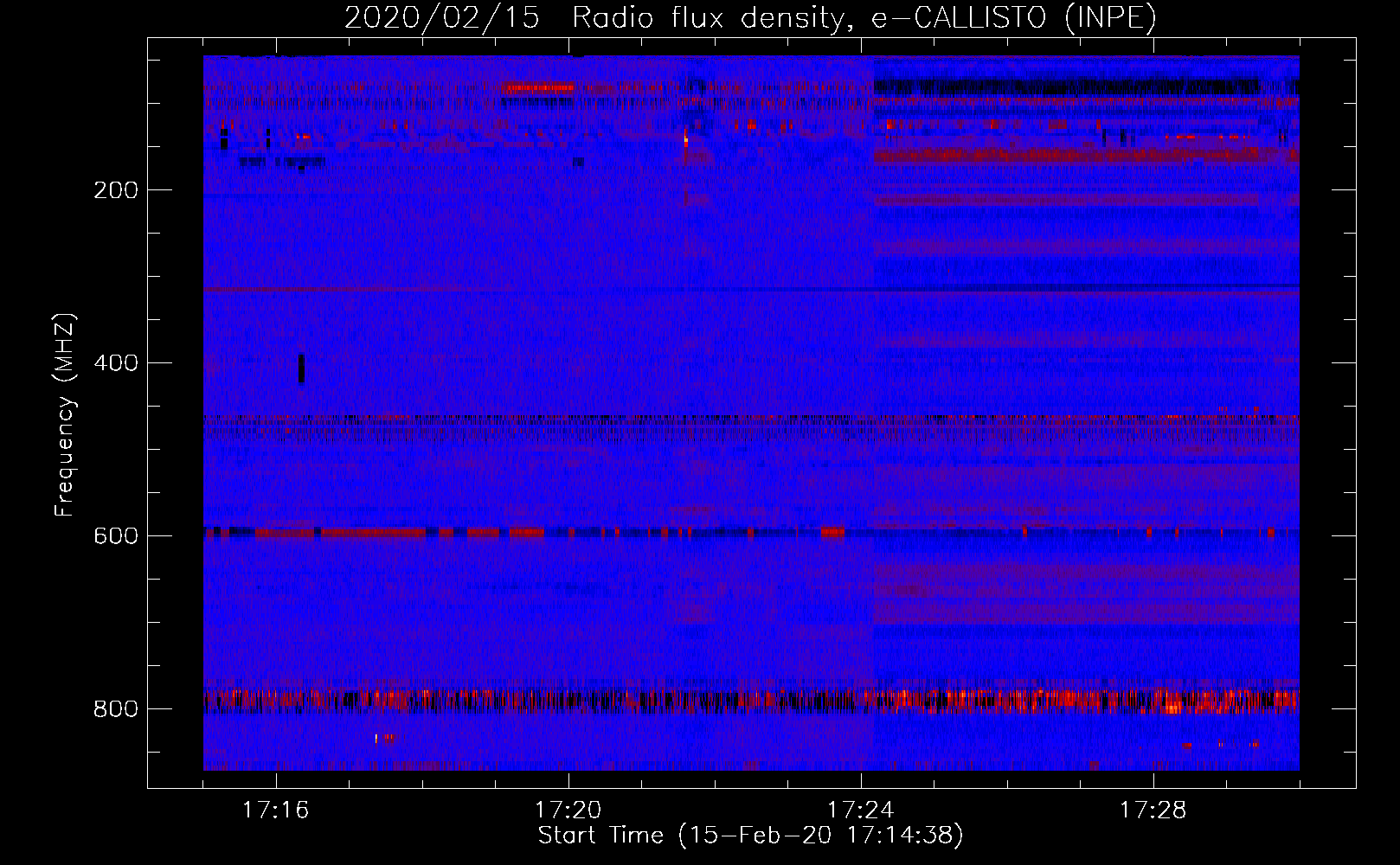
Task: Click the 17:28 time tick label
Action: (x=1153, y=811)
